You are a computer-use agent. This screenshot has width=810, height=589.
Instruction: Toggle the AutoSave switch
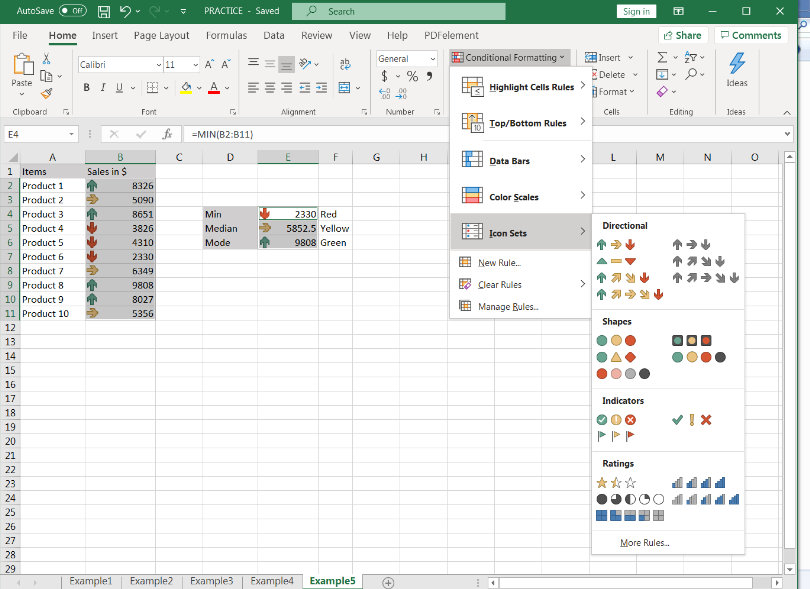73,11
